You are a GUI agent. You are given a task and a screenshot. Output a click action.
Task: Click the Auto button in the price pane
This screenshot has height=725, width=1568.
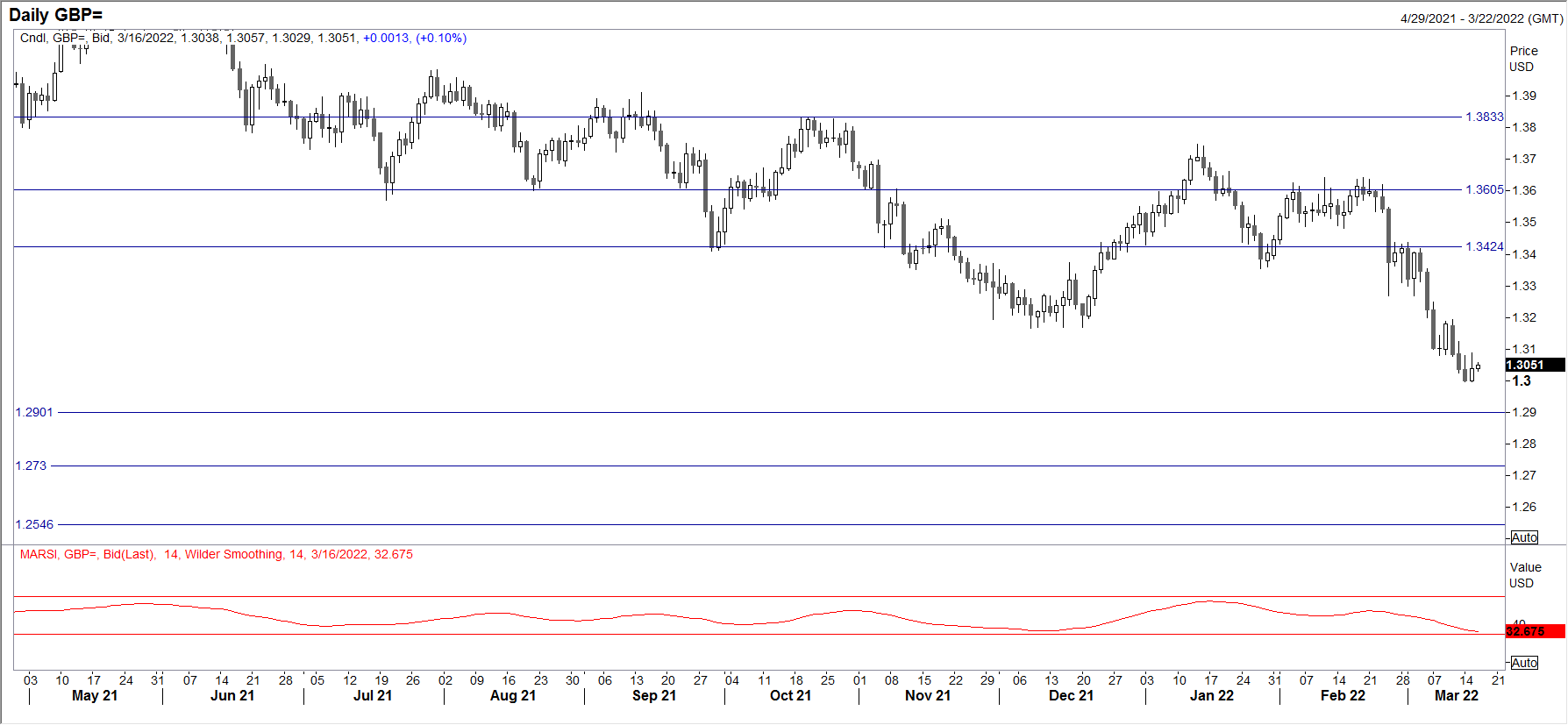click(1524, 537)
